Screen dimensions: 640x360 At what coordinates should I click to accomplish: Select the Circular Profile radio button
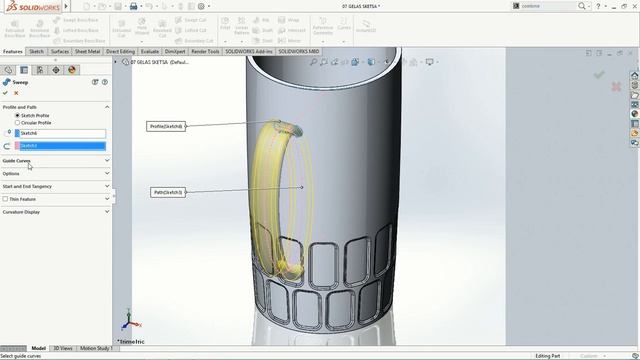17,122
